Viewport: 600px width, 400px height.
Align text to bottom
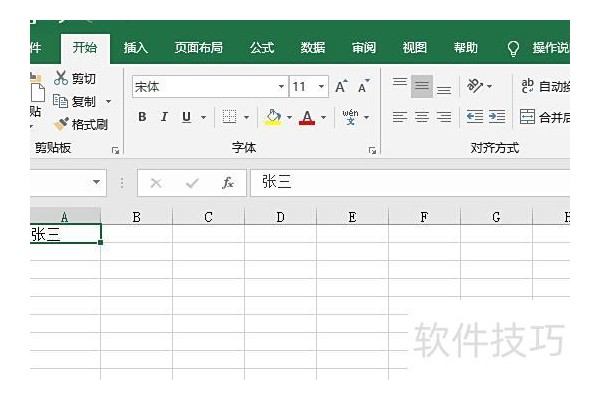[x=444, y=90]
